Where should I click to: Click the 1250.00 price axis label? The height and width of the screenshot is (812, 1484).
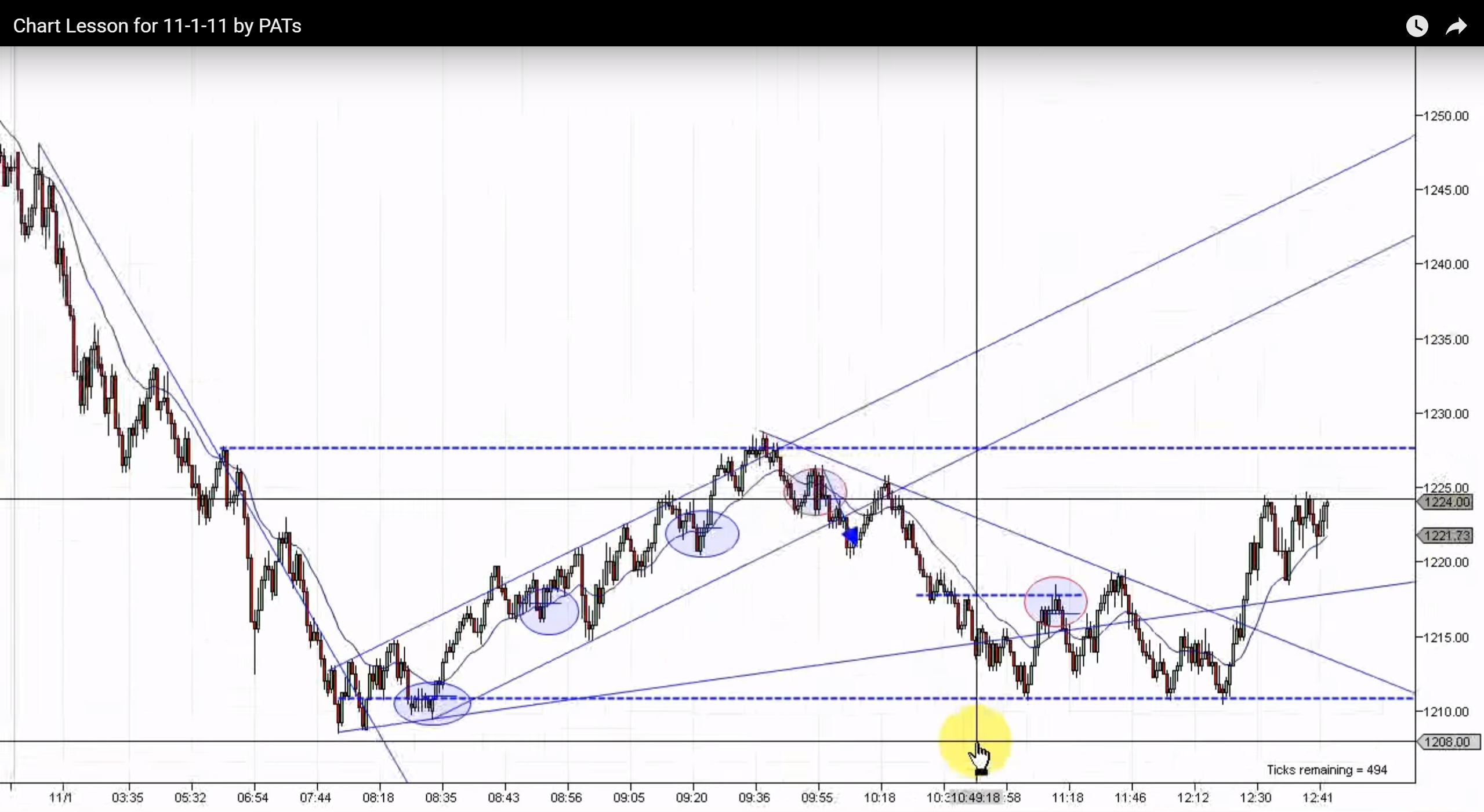pyautogui.click(x=1446, y=116)
